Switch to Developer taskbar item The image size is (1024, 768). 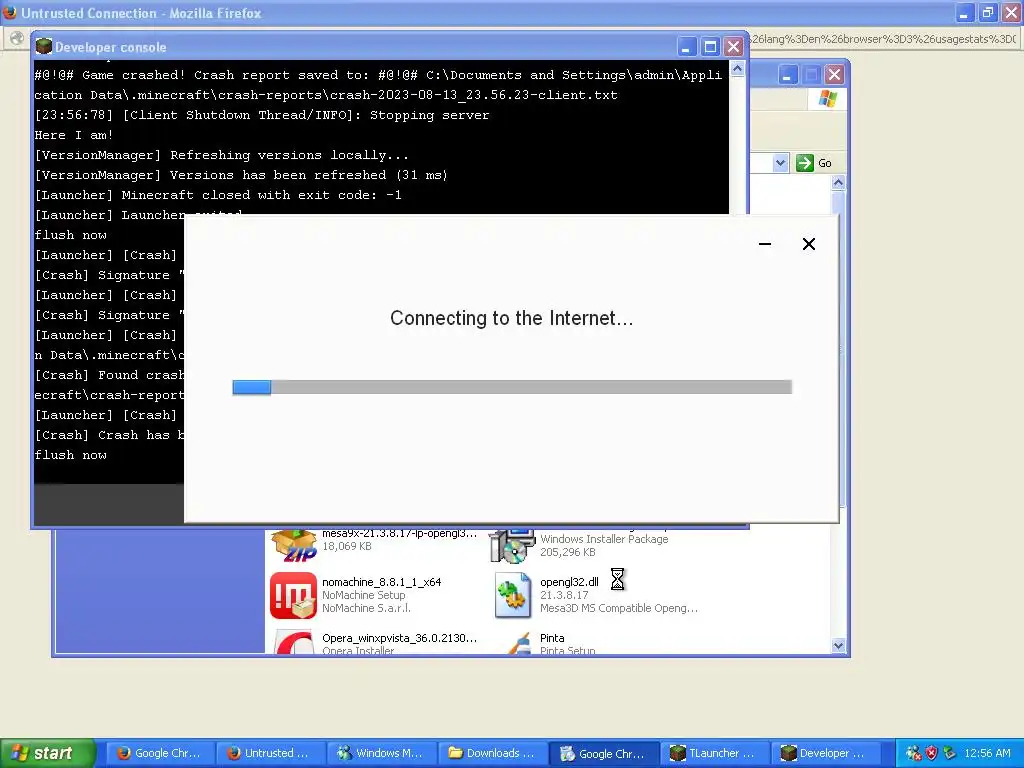click(x=826, y=753)
